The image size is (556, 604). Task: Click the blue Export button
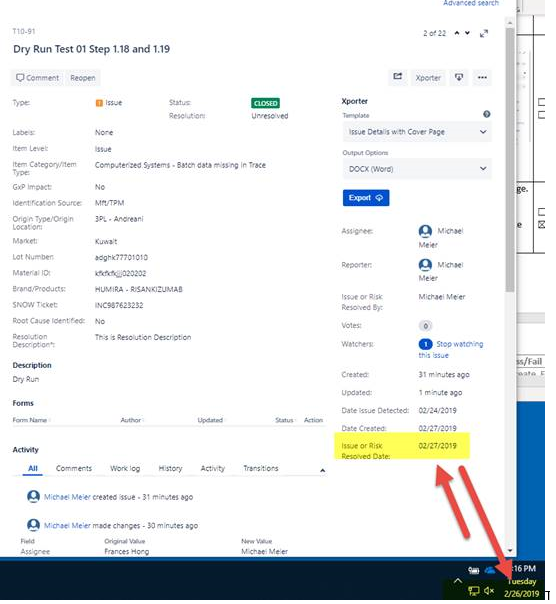pyautogui.click(x=366, y=198)
